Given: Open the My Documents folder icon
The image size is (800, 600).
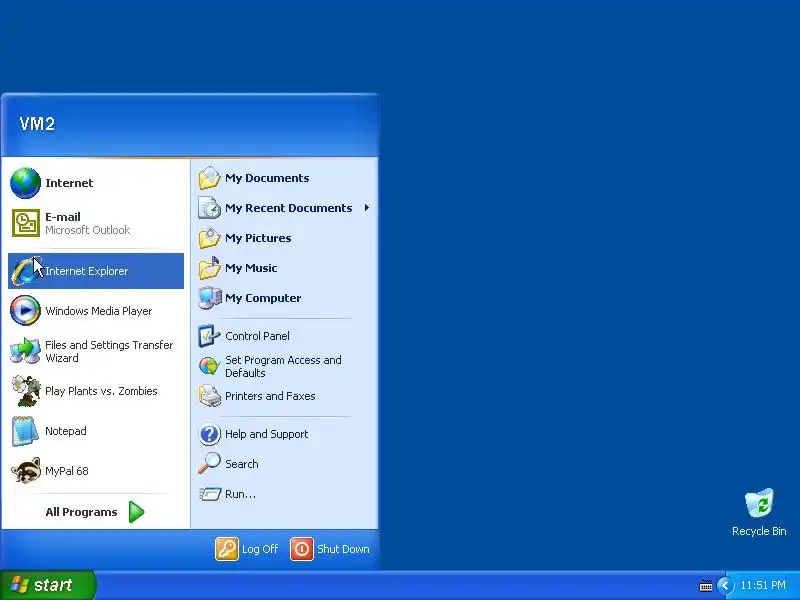Looking at the screenshot, I should (209, 178).
